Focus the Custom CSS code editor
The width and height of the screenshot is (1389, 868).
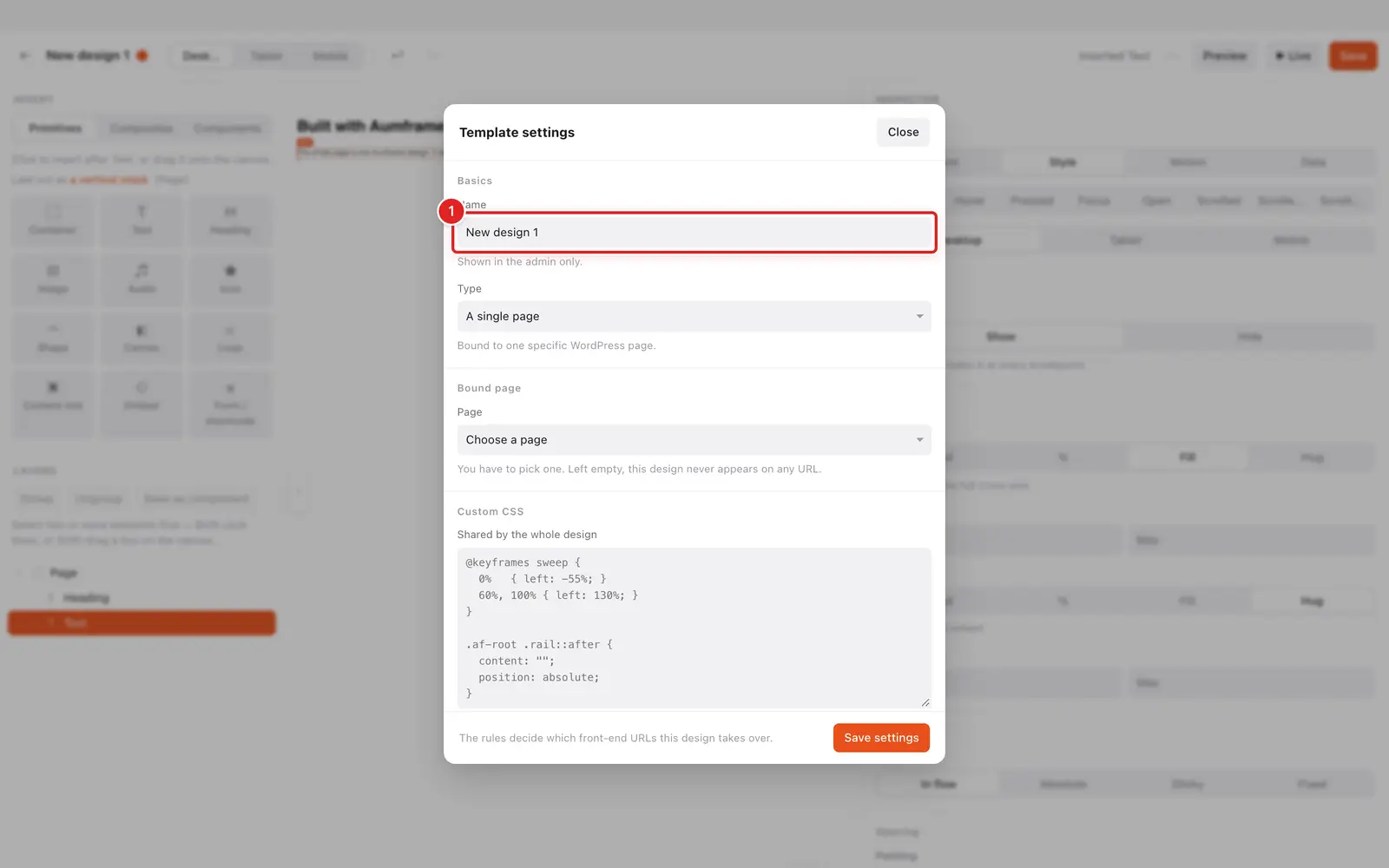[694, 628]
